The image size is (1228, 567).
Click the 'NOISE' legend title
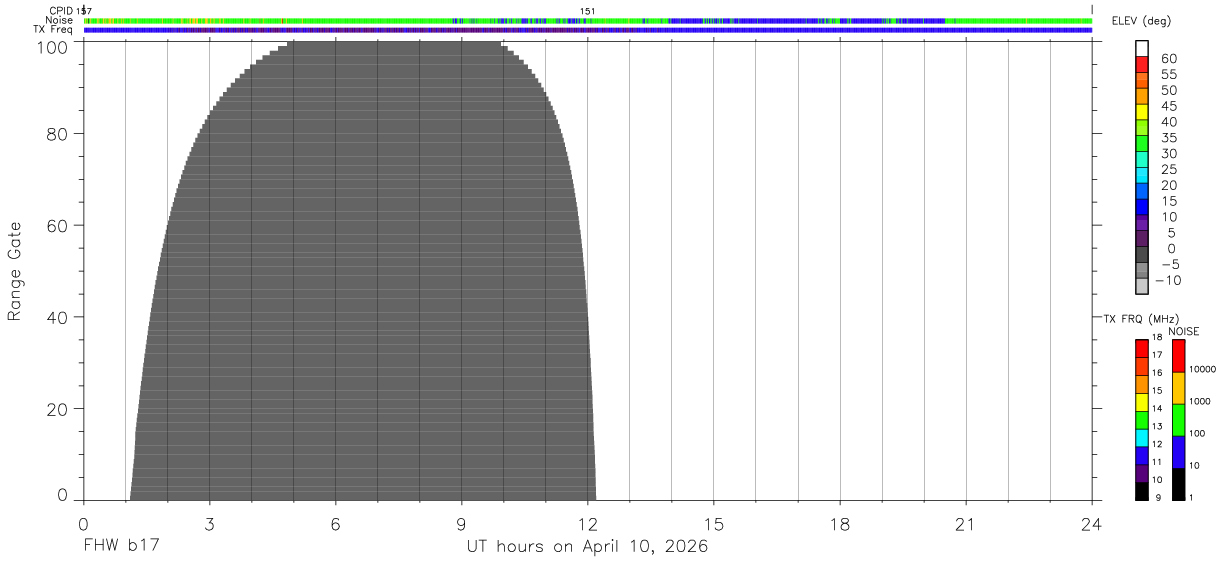1183,331
